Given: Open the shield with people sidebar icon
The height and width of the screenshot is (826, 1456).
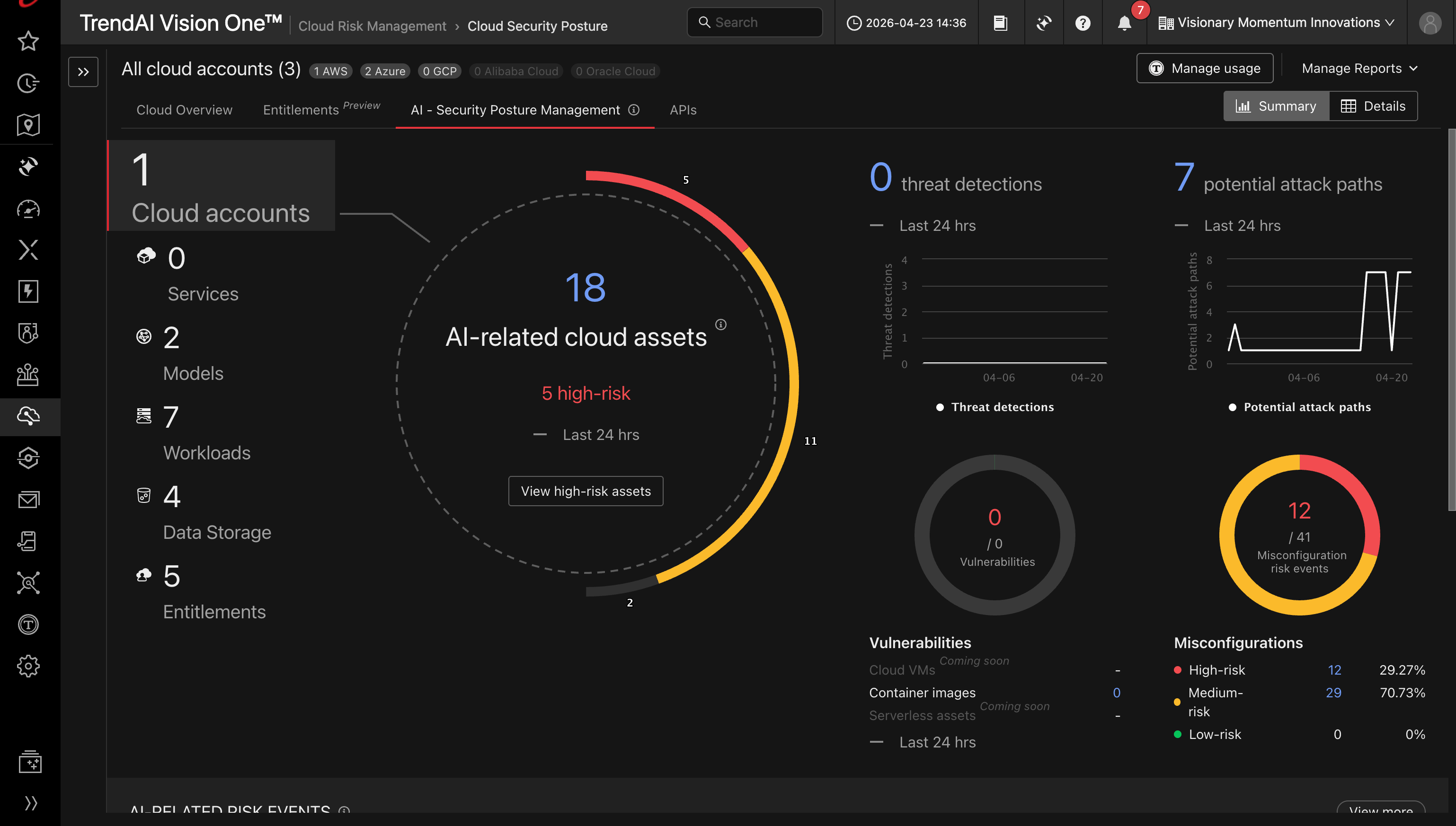Looking at the screenshot, I should 28,334.
